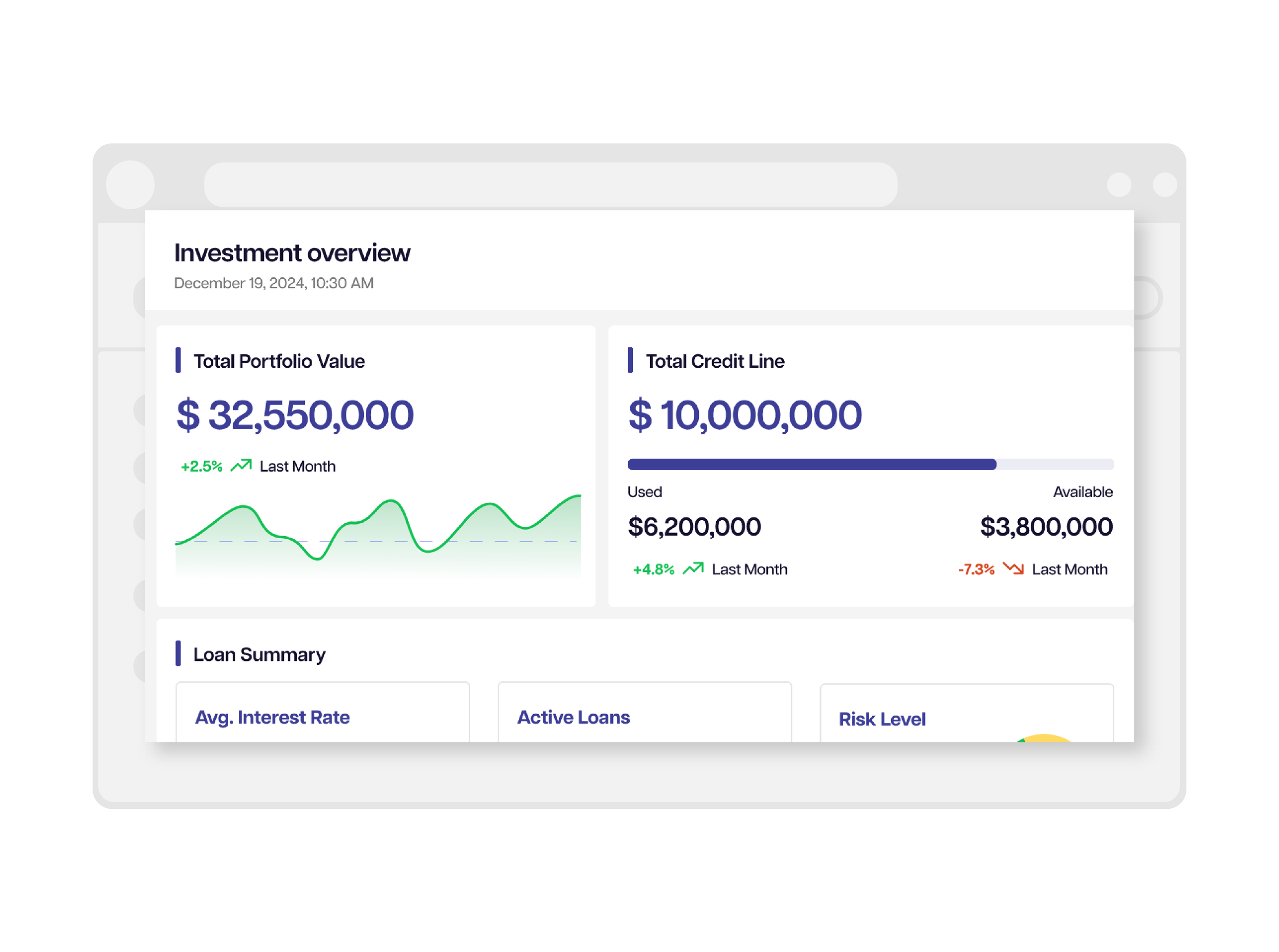This screenshot has height=952, width=1279.
Task: Click the round avatar placeholder in browser bar
Action: tap(130, 184)
